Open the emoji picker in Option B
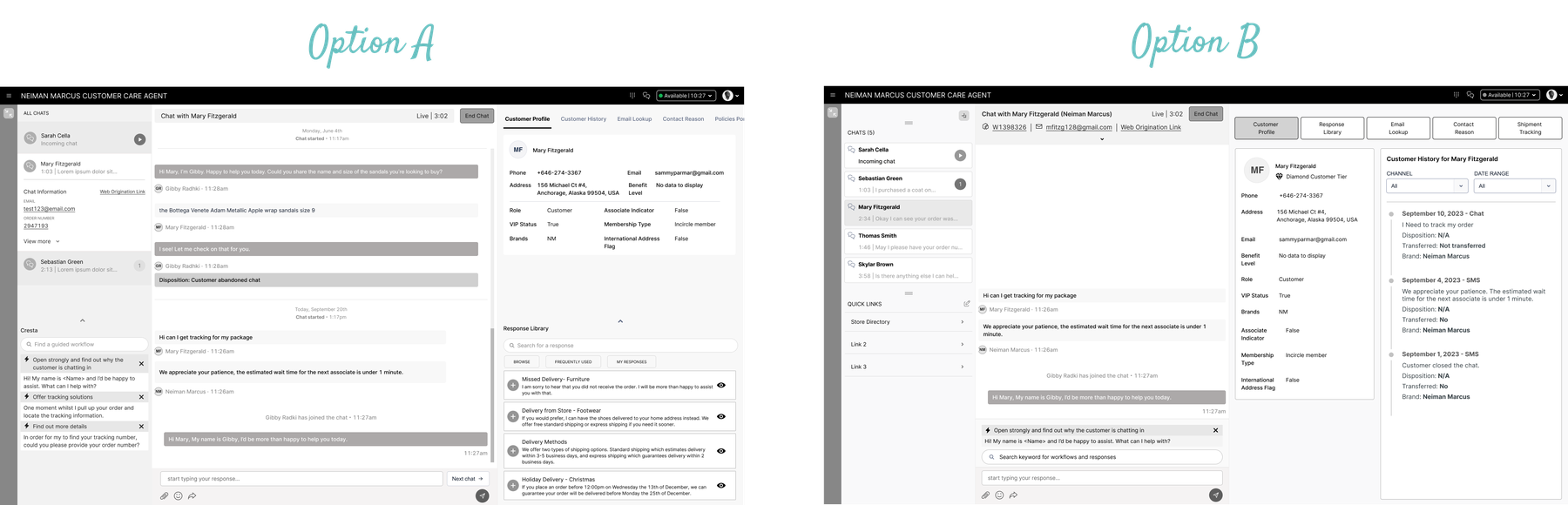This screenshot has height=505, width=1568. coord(999,495)
